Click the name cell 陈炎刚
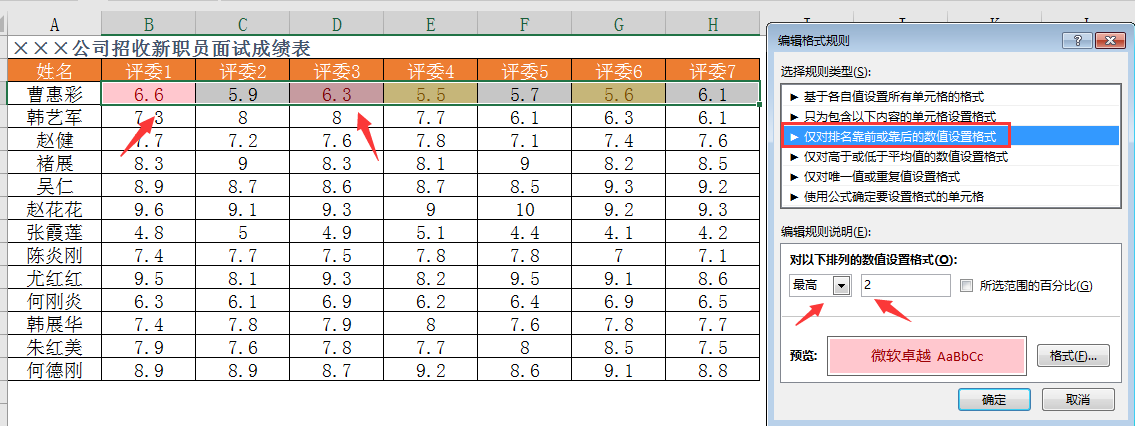Viewport: 1135px width, 426px height. point(54,255)
